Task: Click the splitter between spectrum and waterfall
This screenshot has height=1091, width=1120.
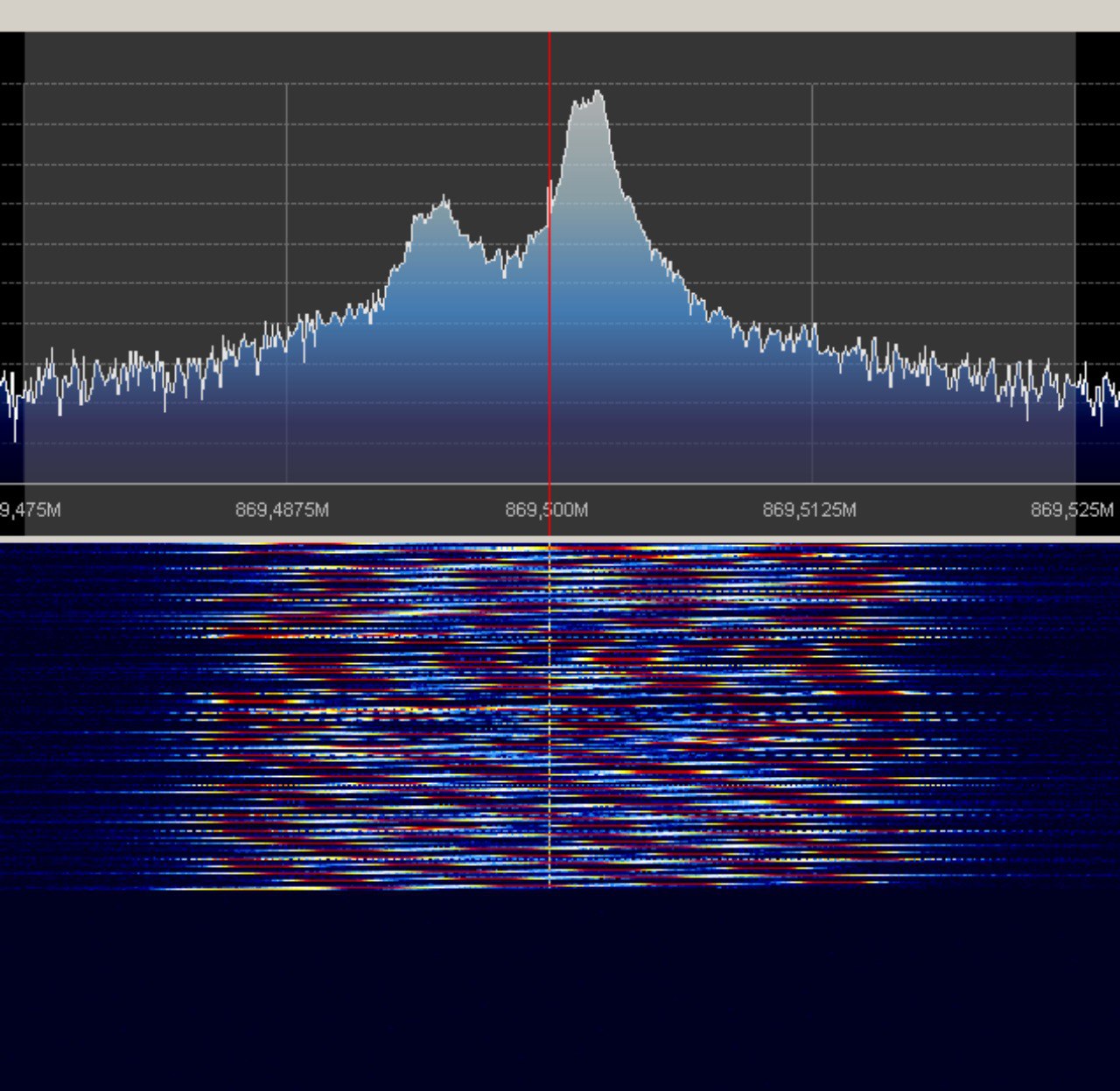Action: 560,539
